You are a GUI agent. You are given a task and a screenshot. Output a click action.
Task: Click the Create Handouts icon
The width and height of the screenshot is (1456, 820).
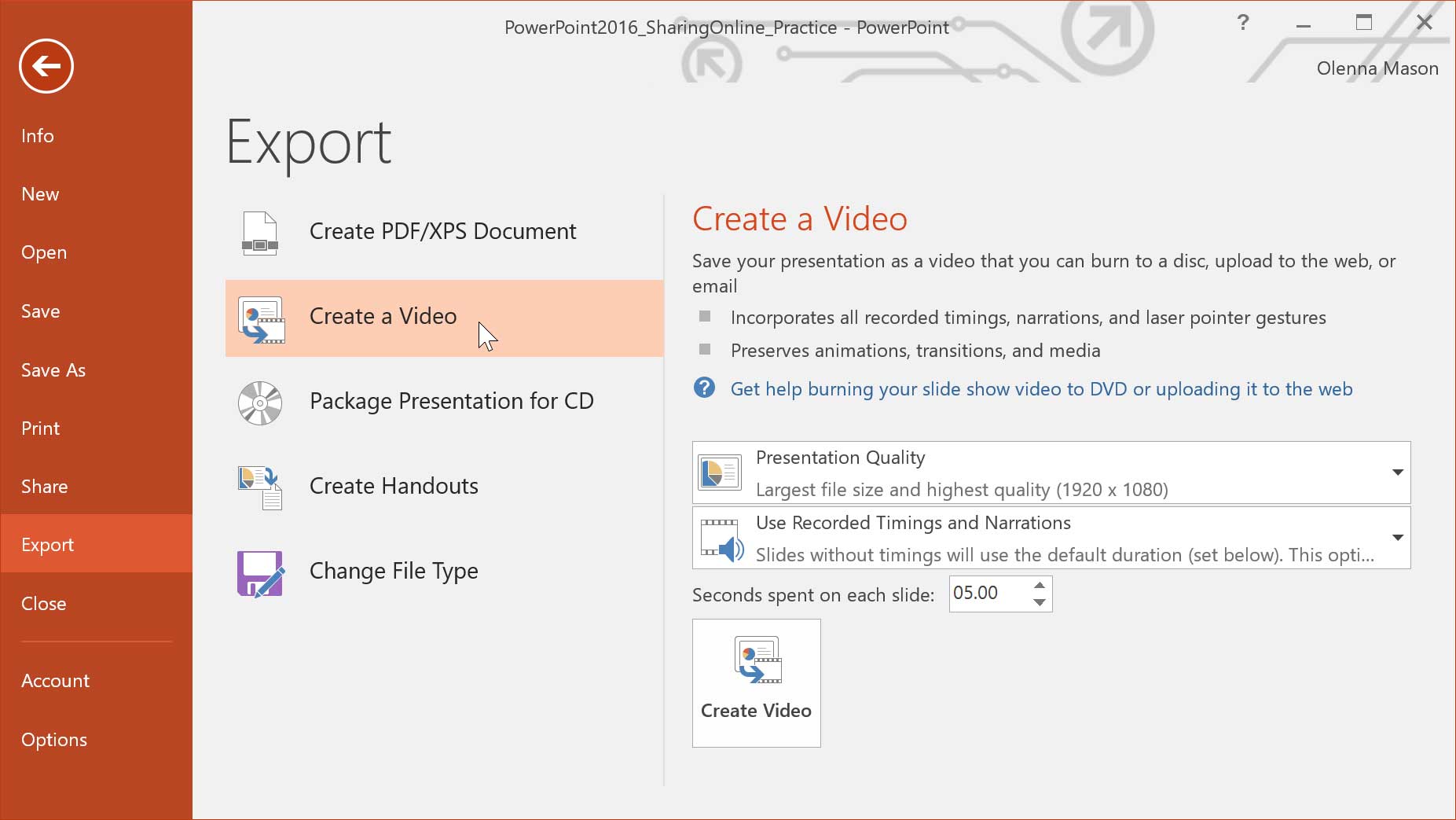pyautogui.click(x=259, y=488)
